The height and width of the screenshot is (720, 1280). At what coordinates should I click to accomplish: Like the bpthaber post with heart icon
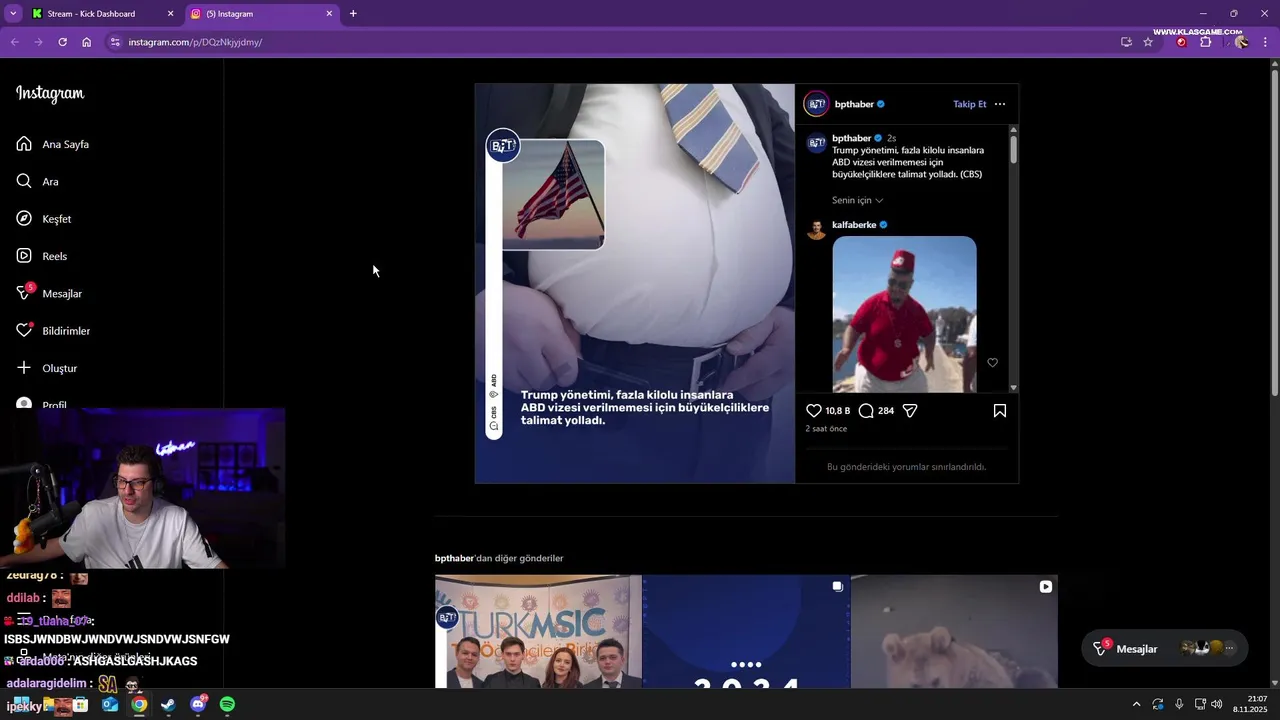coord(814,410)
